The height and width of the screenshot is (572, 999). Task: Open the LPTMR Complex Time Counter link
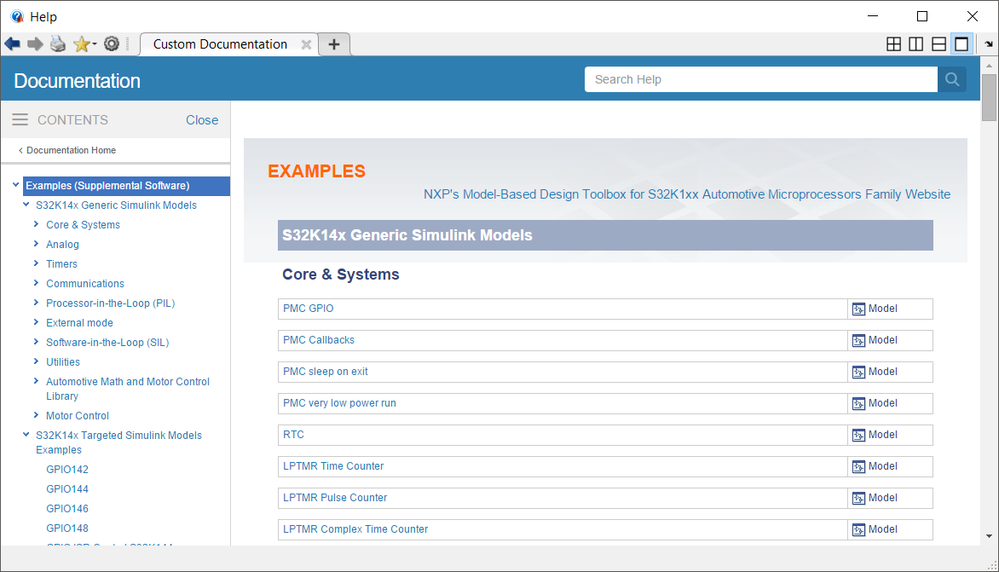[x=356, y=529]
